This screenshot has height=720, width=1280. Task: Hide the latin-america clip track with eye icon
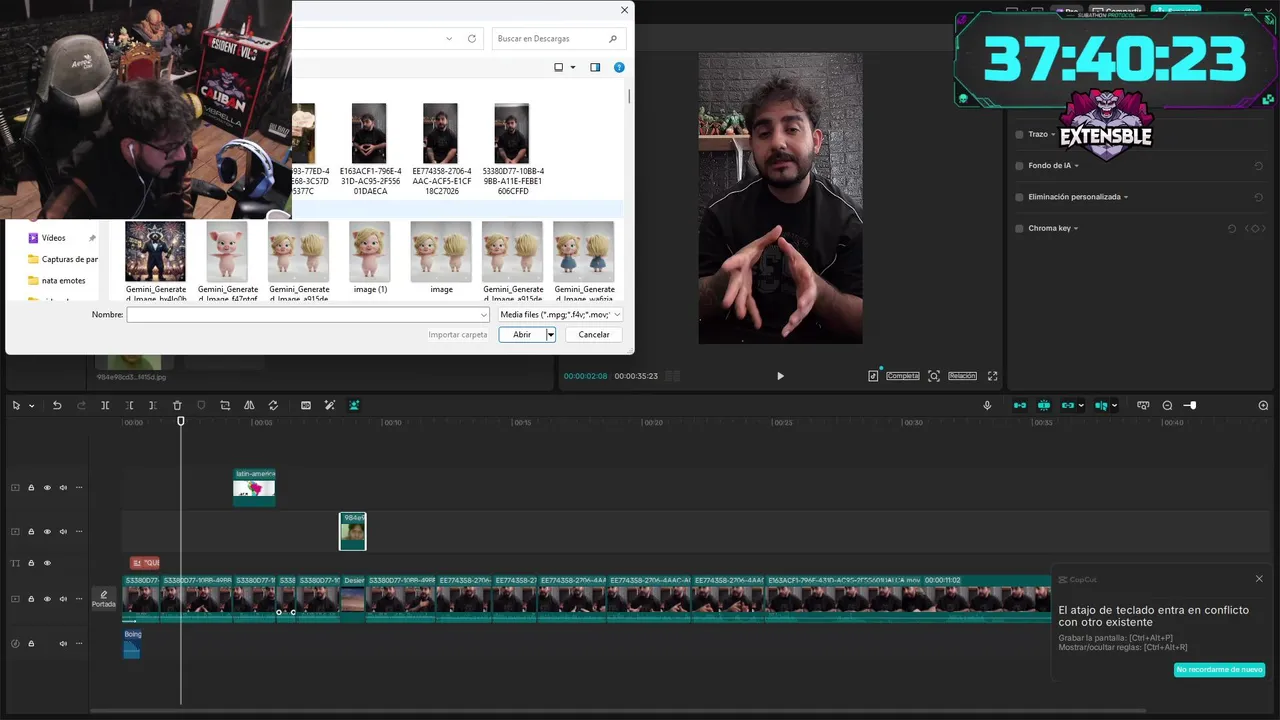(x=47, y=488)
